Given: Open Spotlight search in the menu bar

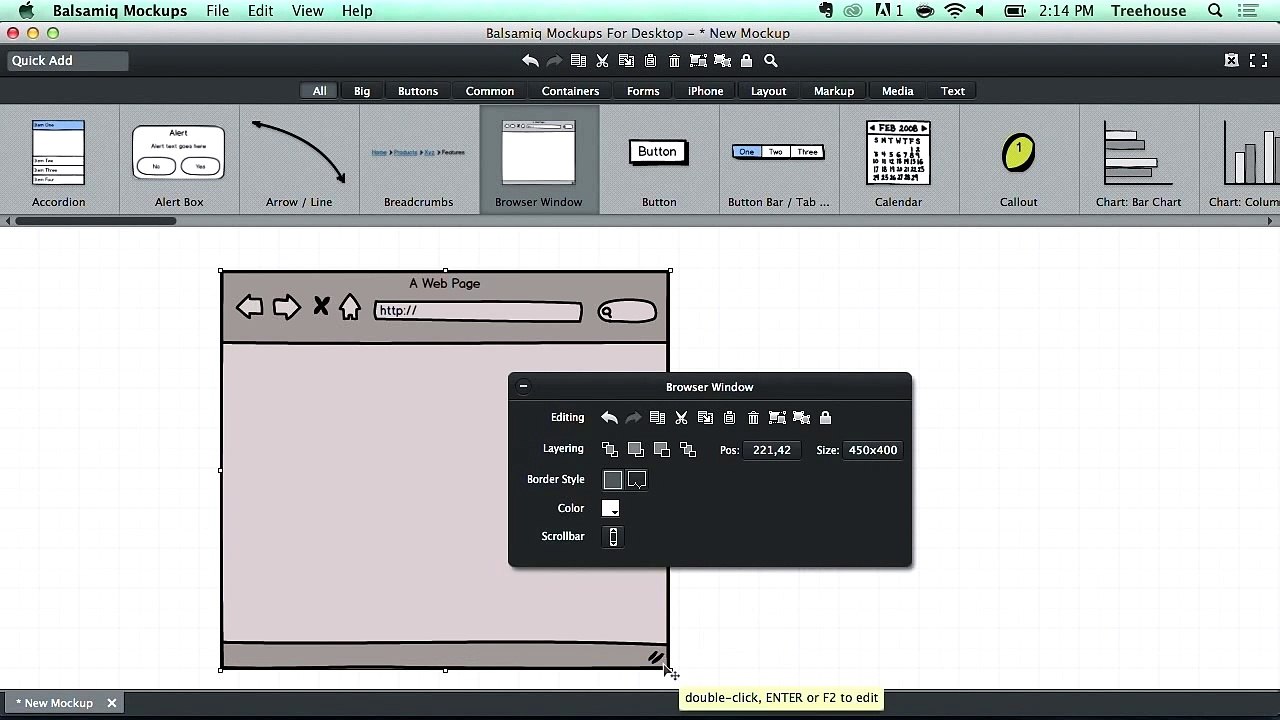Looking at the screenshot, I should coord(1215,11).
